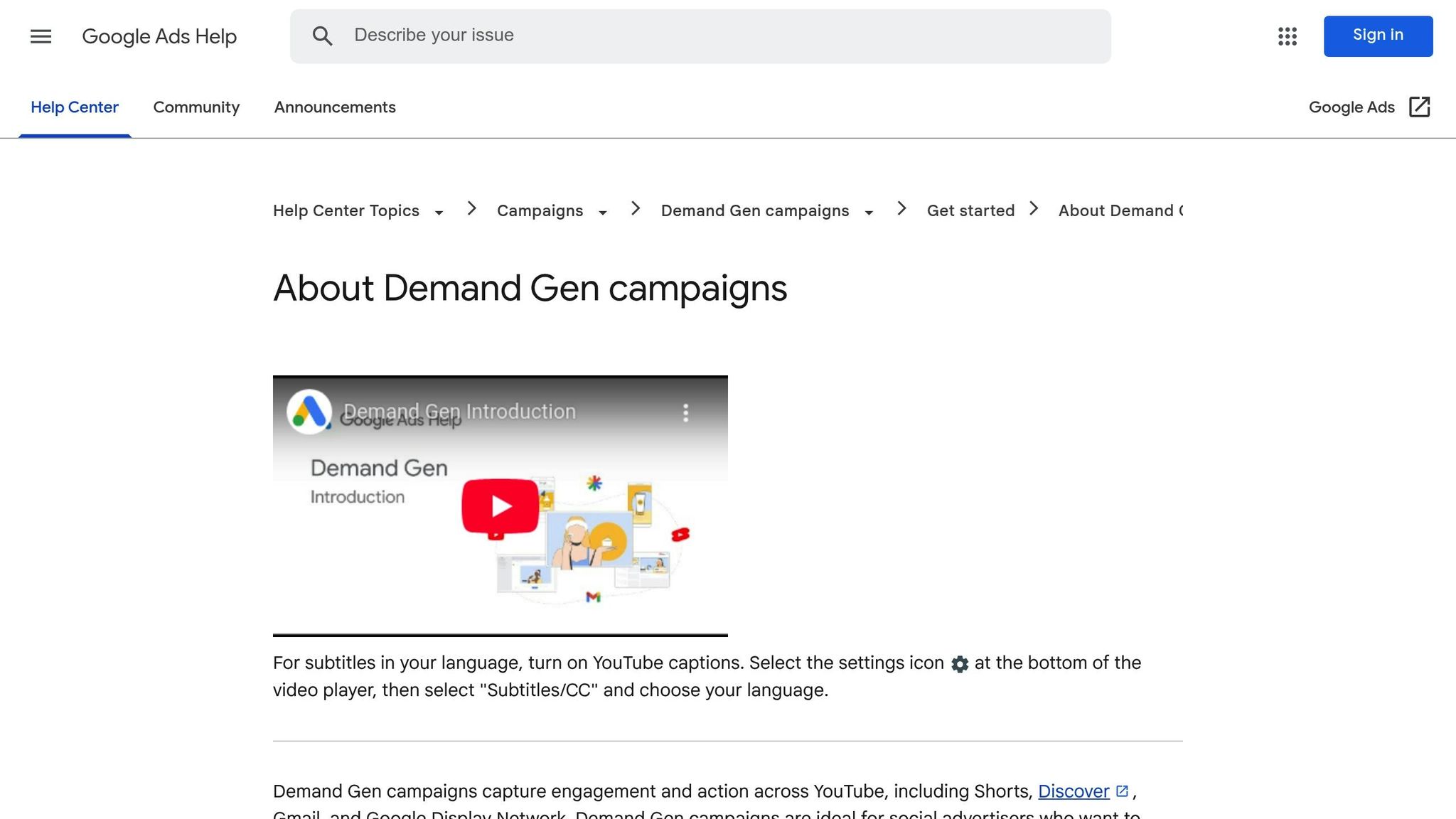Open the Discover link
The image size is (1456, 819).
[x=1074, y=791]
